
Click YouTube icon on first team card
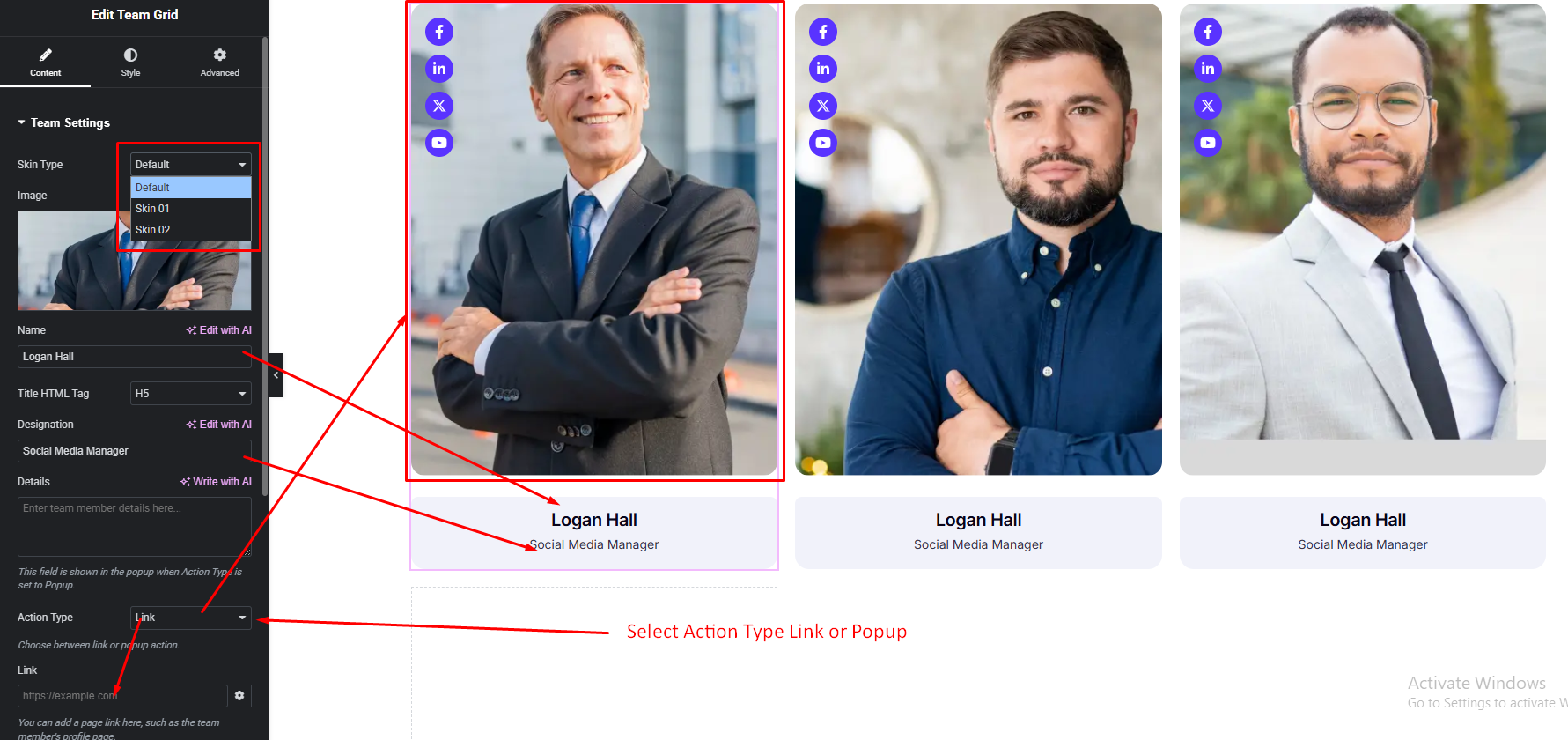point(439,143)
